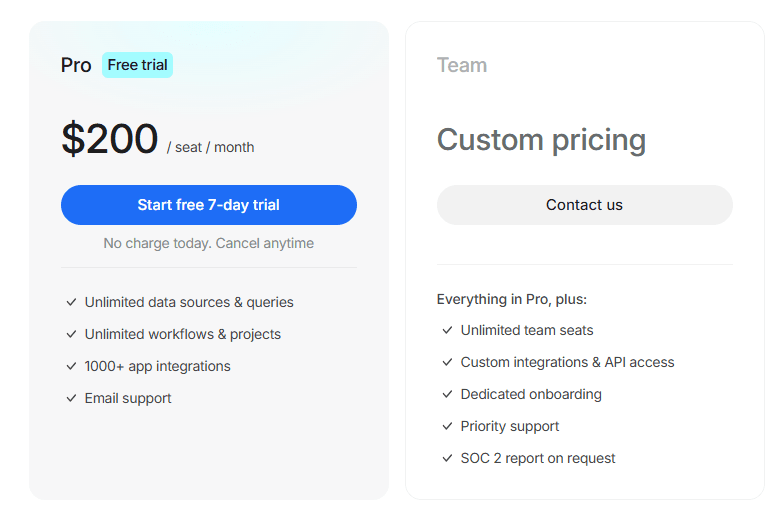Click the $200 price
Image resolution: width=783 pixels, height=516 pixels.
click(109, 138)
